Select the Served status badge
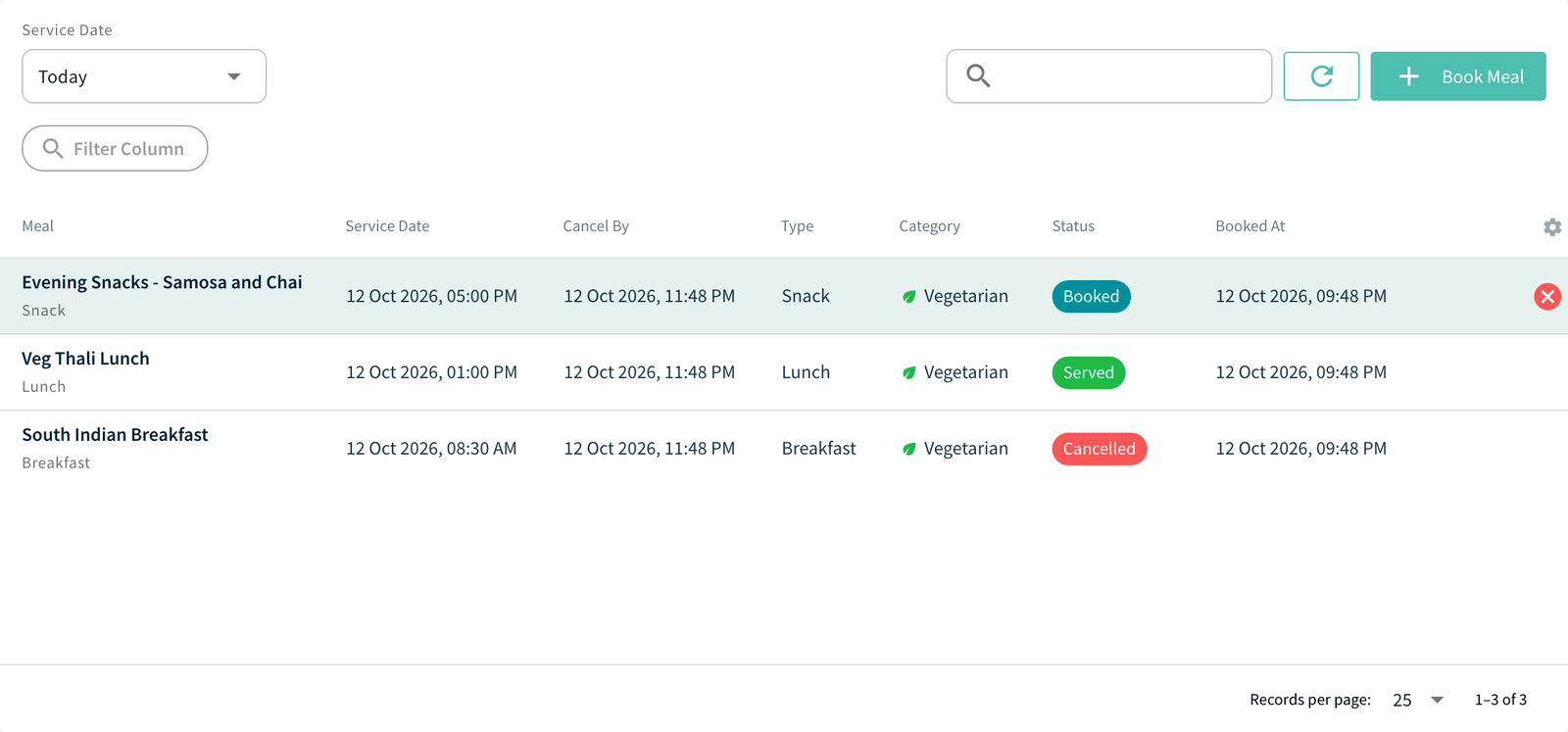The image size is (1568, 732). pos(1089,372)
